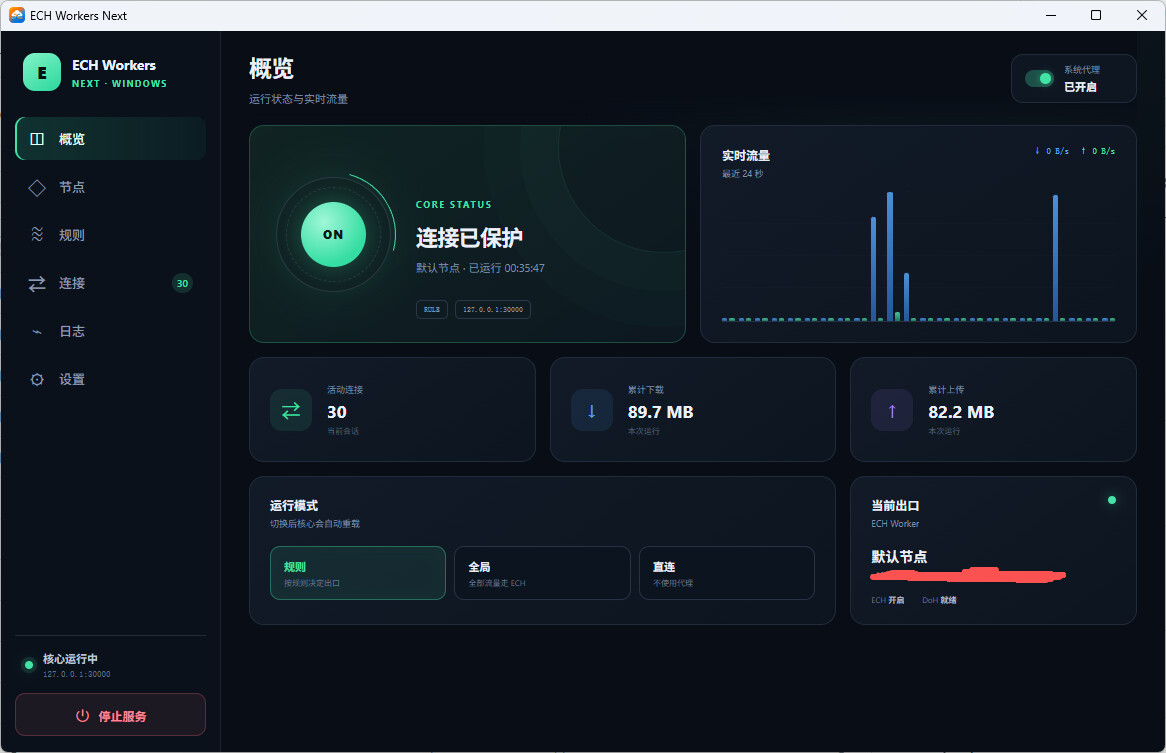
Task: Click the CORE STATUS label
Action: coord(454,204)
